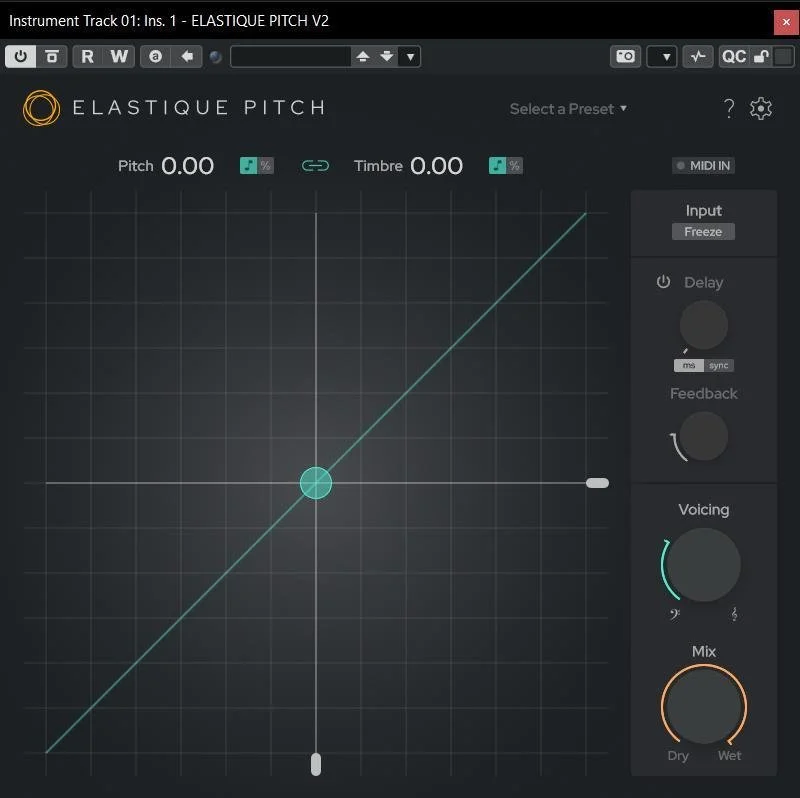Click the Pitch value 0.00

point(187,166)
